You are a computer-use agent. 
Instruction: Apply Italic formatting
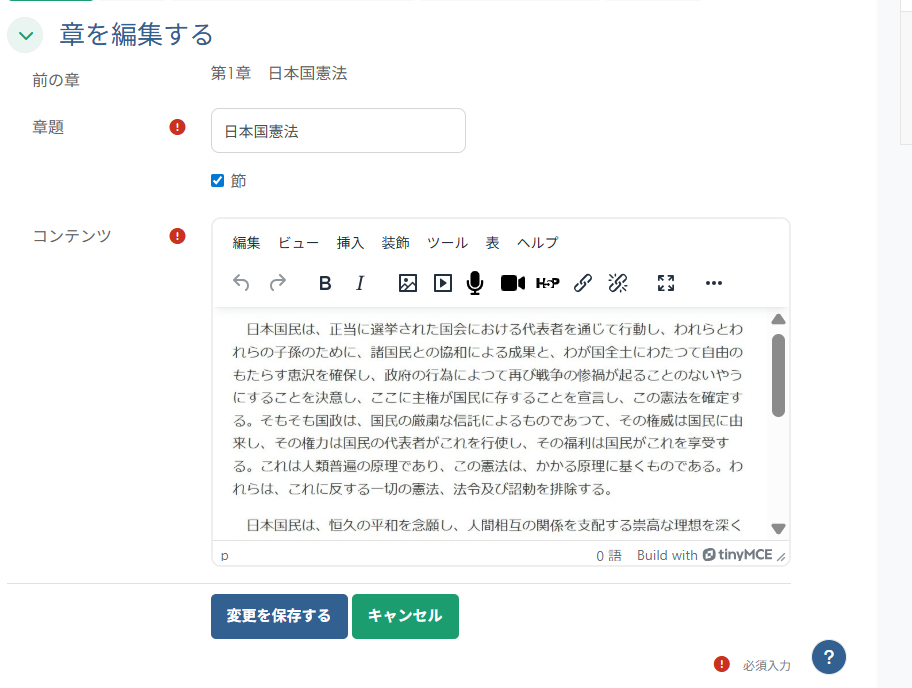pos(359,283)
